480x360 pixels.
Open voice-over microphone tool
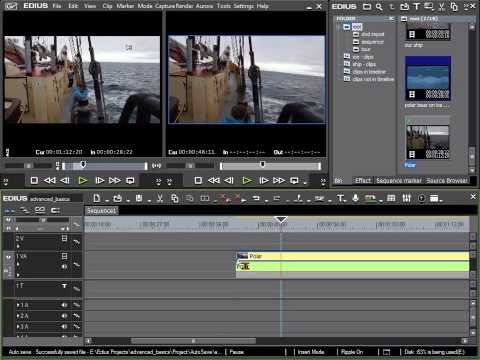click(x=356, y=198)
